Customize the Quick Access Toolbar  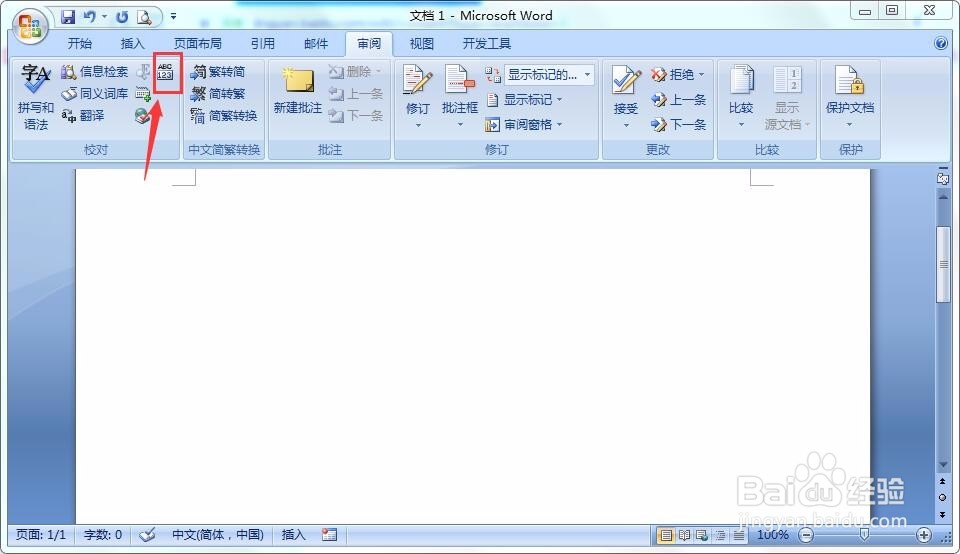click(173, 17)
